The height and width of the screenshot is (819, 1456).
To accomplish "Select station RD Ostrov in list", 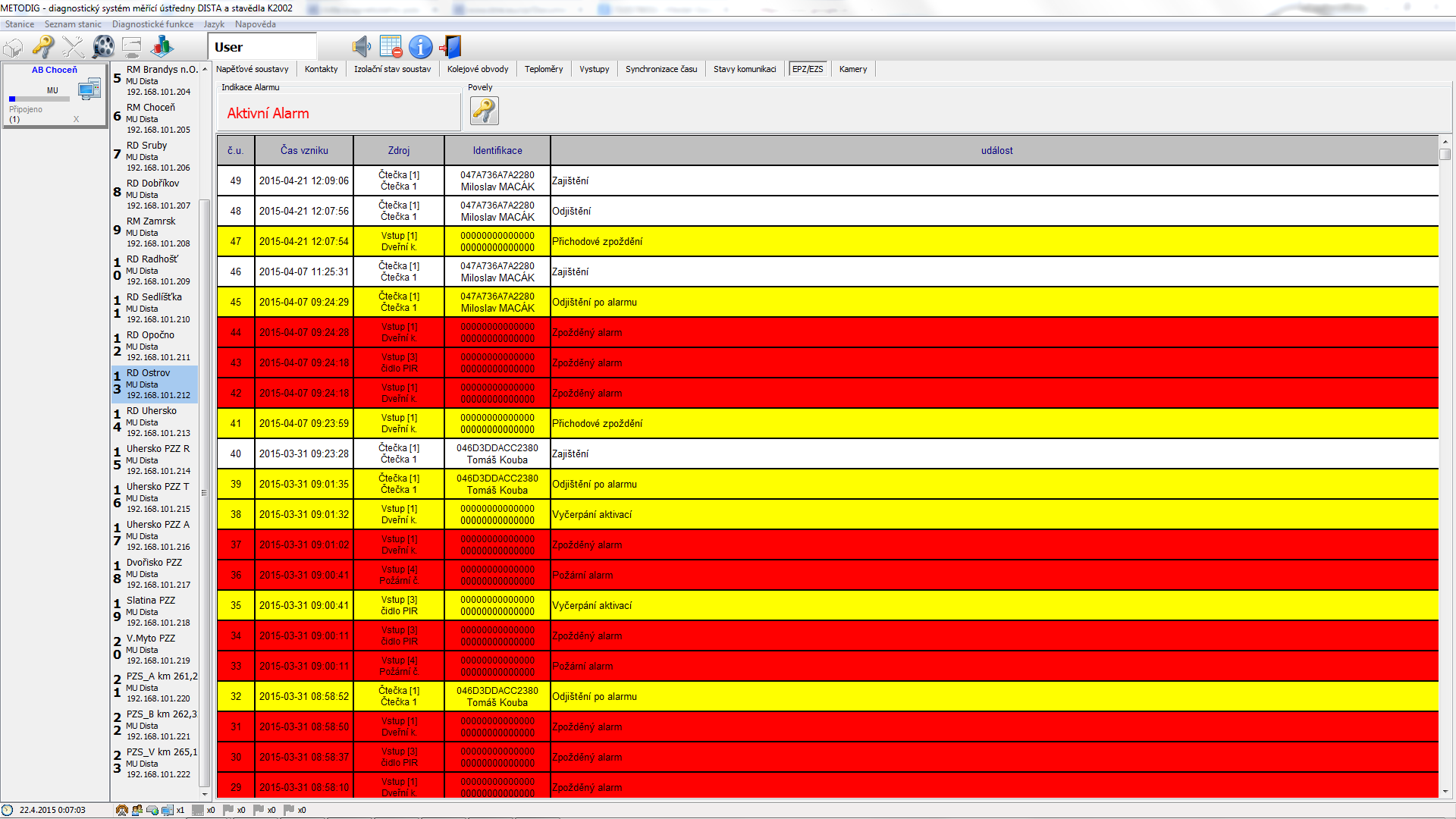I will (x=155, y=384).
